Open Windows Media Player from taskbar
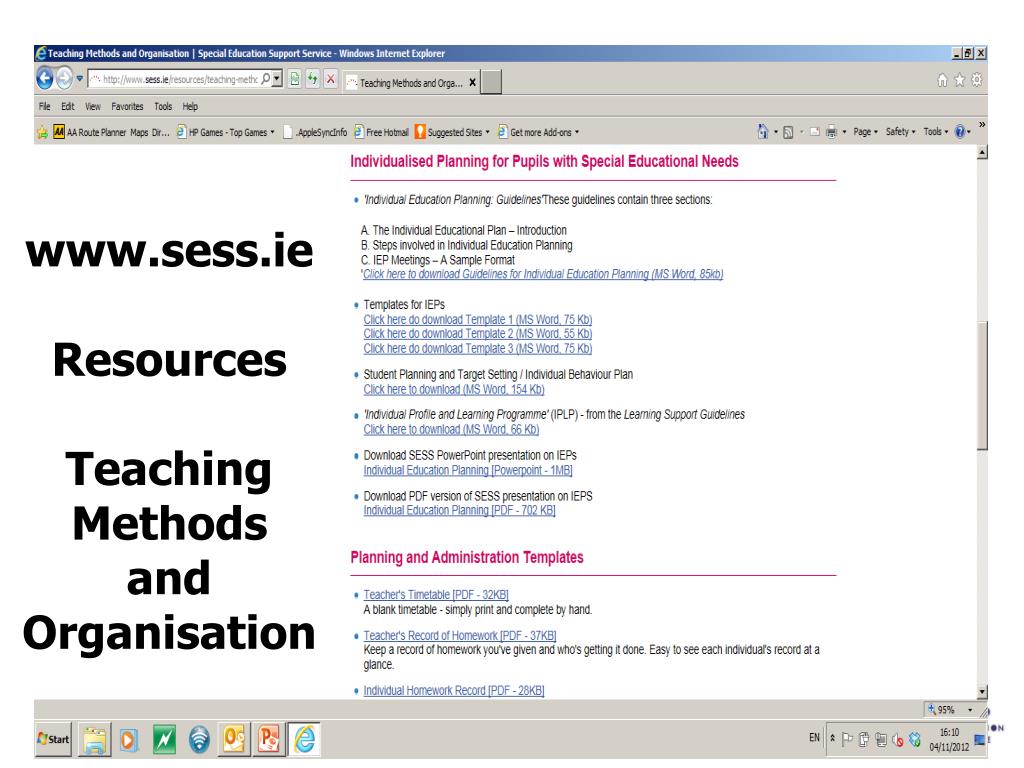The width and height of the screenshot is (1024, 768). (129, 740)
